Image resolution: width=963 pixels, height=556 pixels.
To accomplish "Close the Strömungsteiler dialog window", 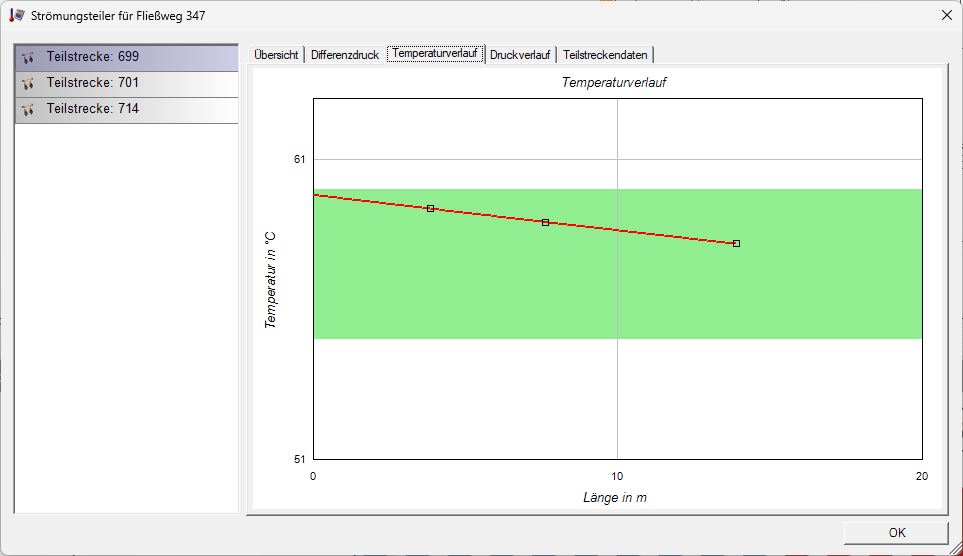I will (946, 15).
